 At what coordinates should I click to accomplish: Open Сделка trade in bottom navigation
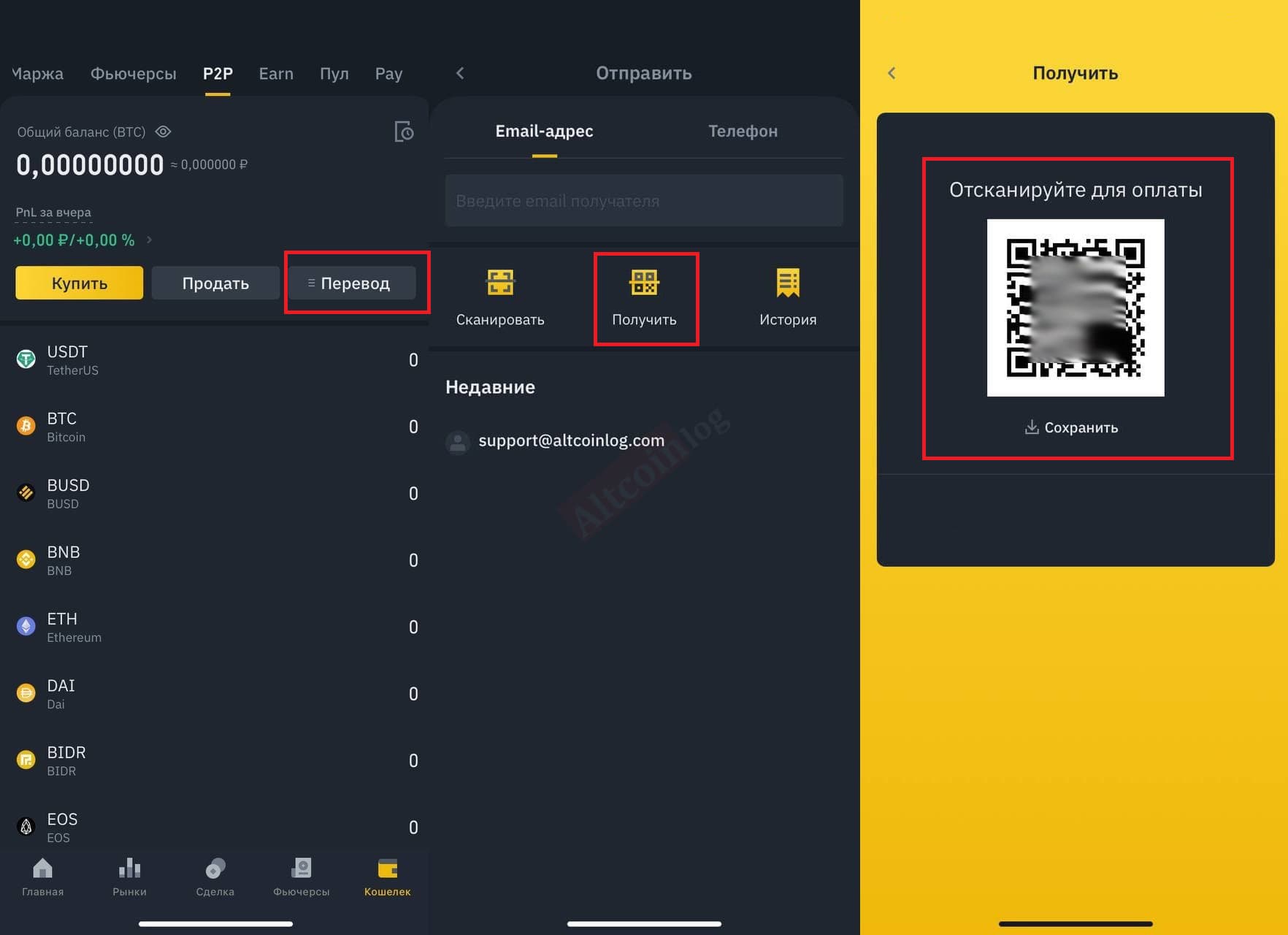tap(215, 877)
